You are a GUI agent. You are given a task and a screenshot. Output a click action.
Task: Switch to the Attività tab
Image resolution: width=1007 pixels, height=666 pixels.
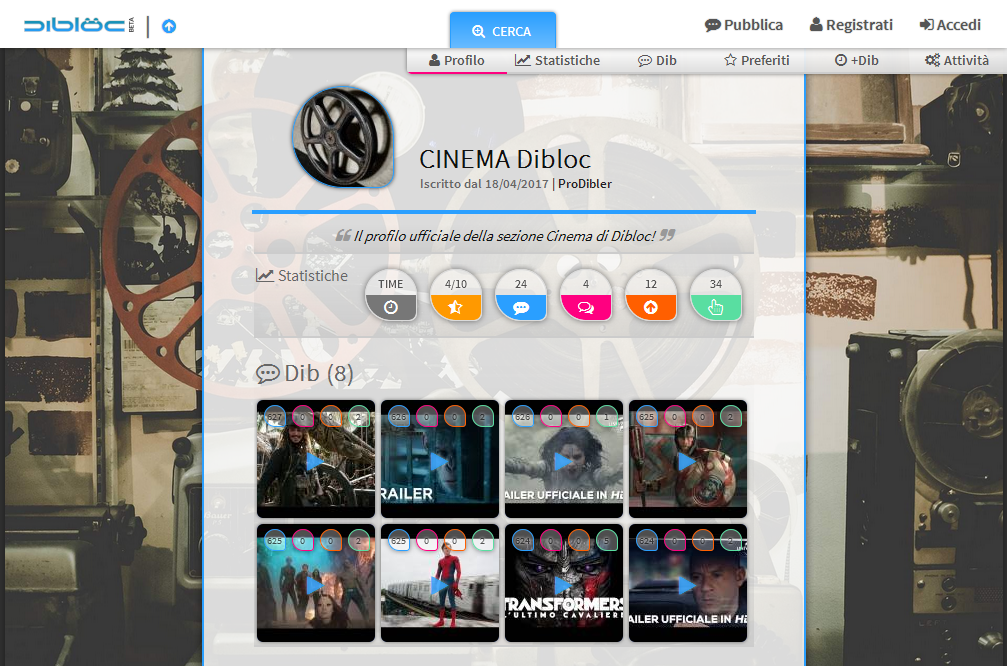coord(956,60)
